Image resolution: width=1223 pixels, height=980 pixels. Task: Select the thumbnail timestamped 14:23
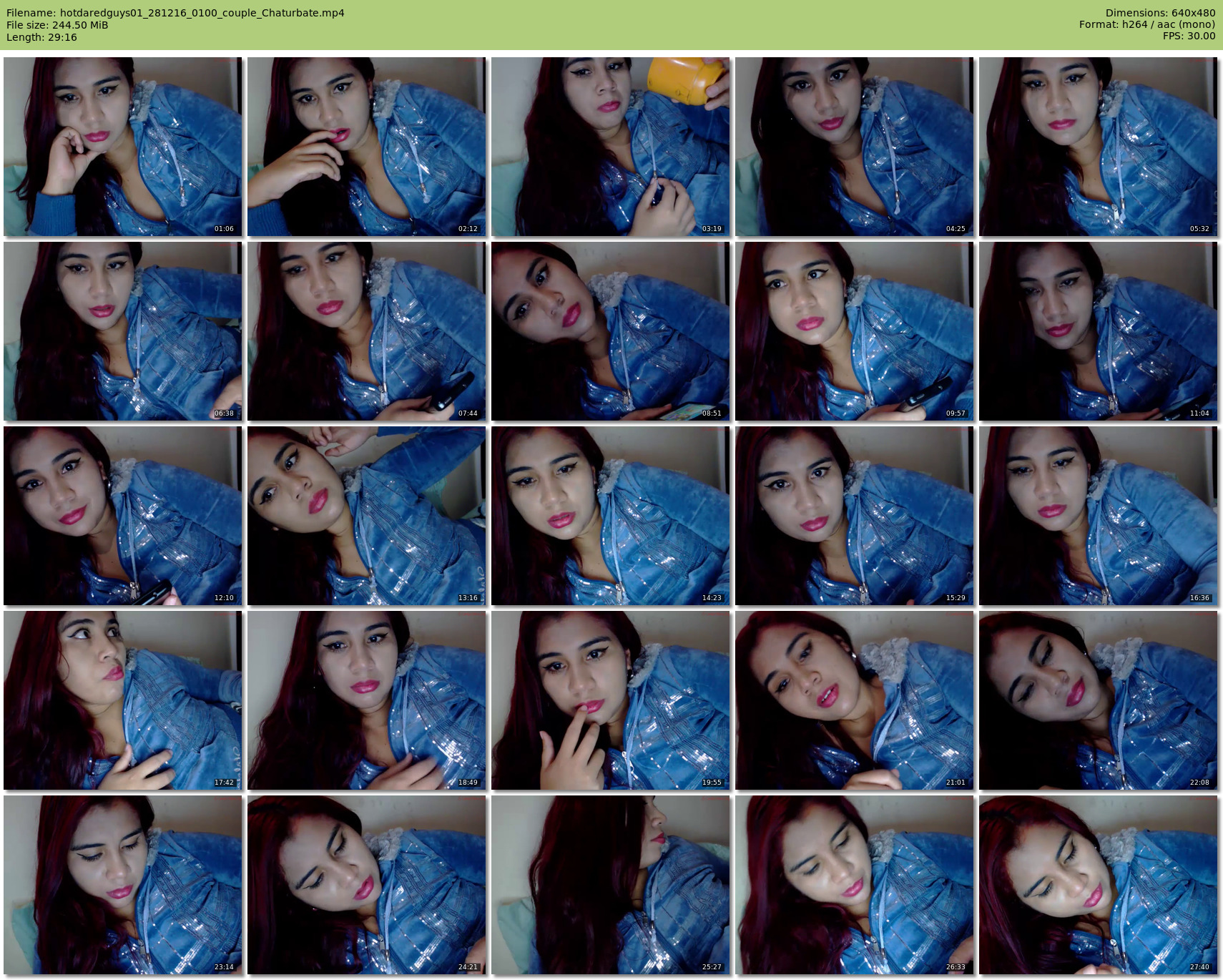click(x=610, y=516)
